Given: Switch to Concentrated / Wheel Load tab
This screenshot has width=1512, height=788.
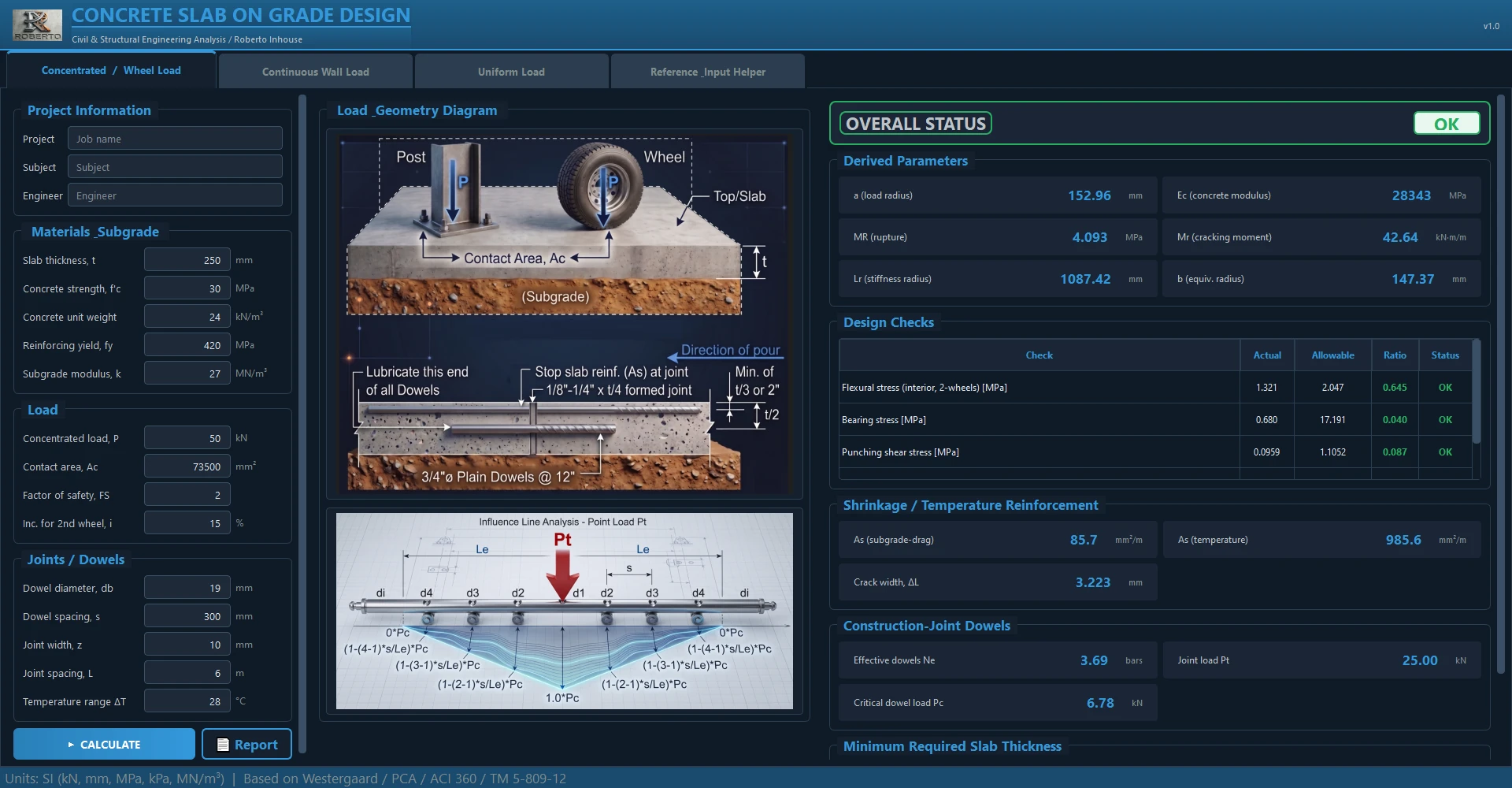Looking at the screenshot, I should [111, 71].
